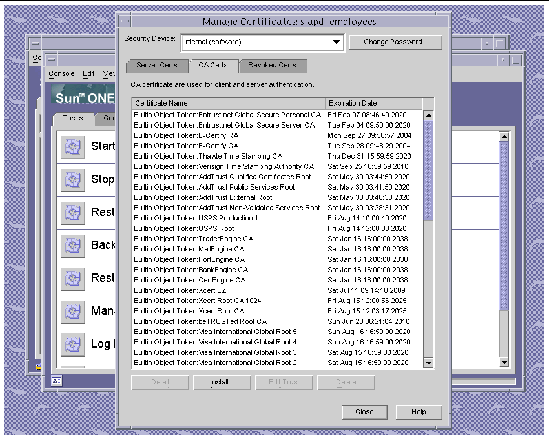Select the Xcert Root CA 1024 row
This screenshot has width=549, height=440.
[277, 301]
